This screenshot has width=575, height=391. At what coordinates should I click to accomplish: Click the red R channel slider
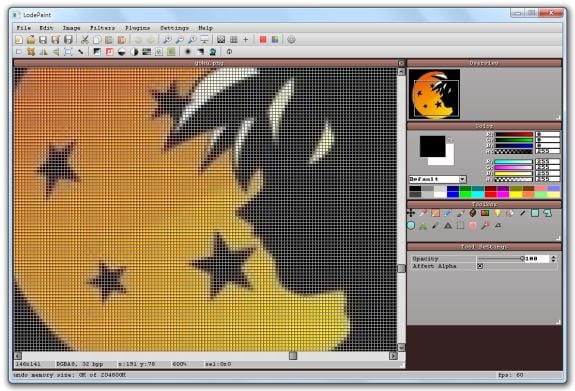[x=514, y=134]
